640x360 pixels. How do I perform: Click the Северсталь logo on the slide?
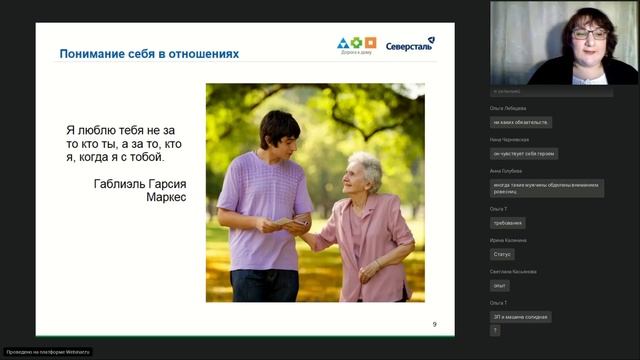410,44
